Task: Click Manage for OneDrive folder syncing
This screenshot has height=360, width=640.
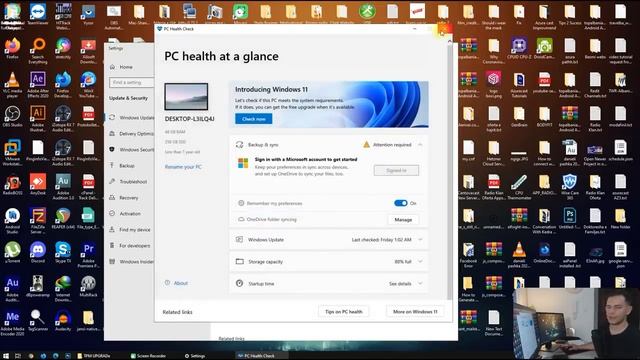Action: [403, 220]
